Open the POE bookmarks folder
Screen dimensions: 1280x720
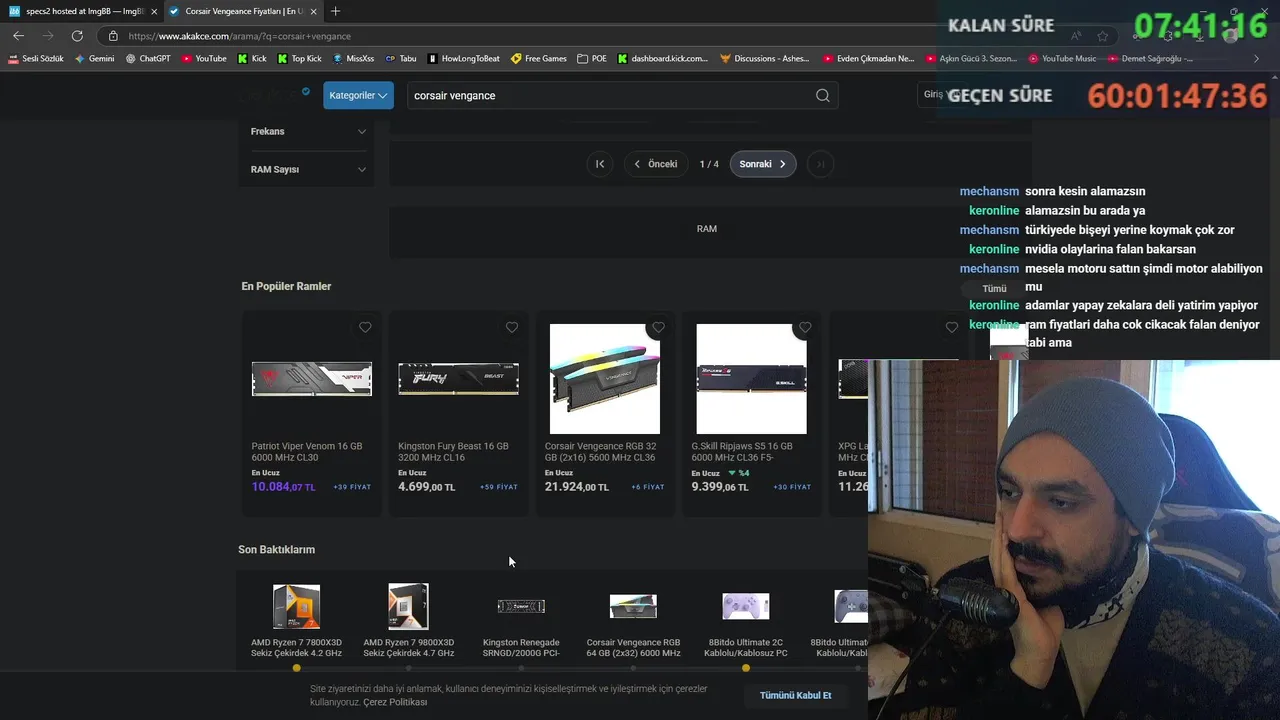592,58
